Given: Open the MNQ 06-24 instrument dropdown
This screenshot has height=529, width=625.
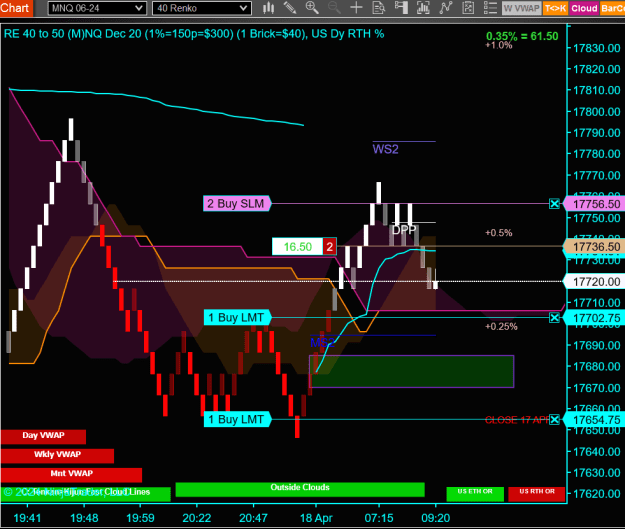Looking at the screenshot, I should click(x=97, y=8).
